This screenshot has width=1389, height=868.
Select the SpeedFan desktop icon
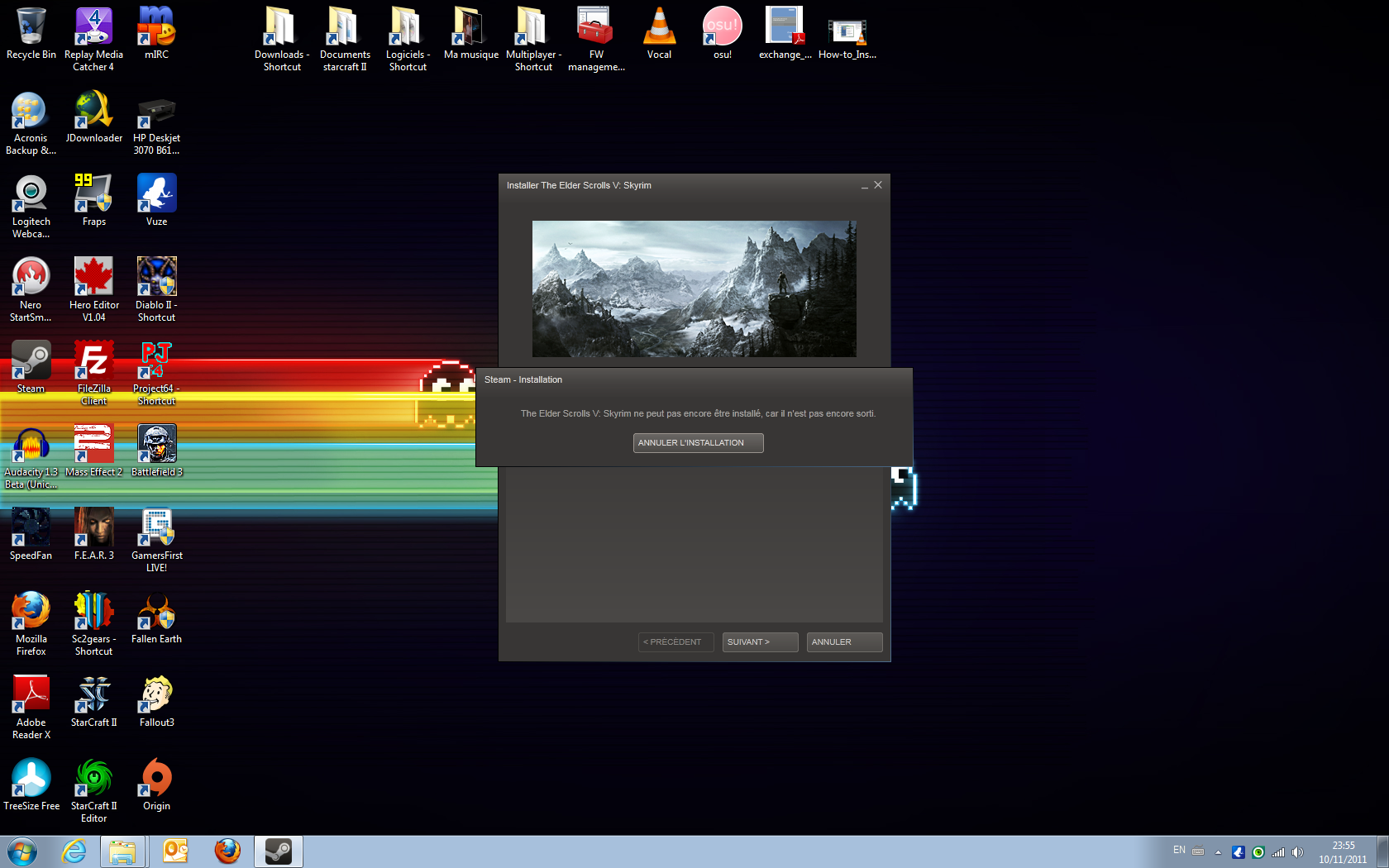click(x=31, y=536)
